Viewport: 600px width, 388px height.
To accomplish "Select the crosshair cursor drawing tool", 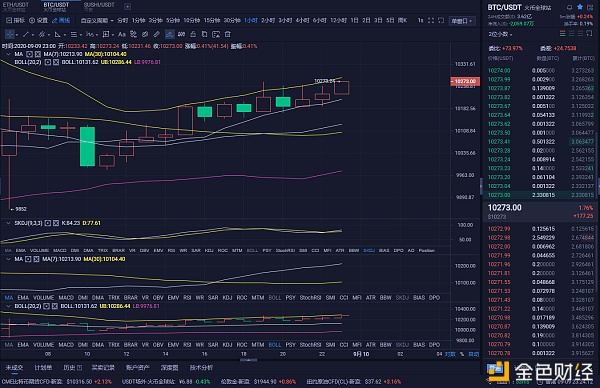I will click(x=10, y=34).
